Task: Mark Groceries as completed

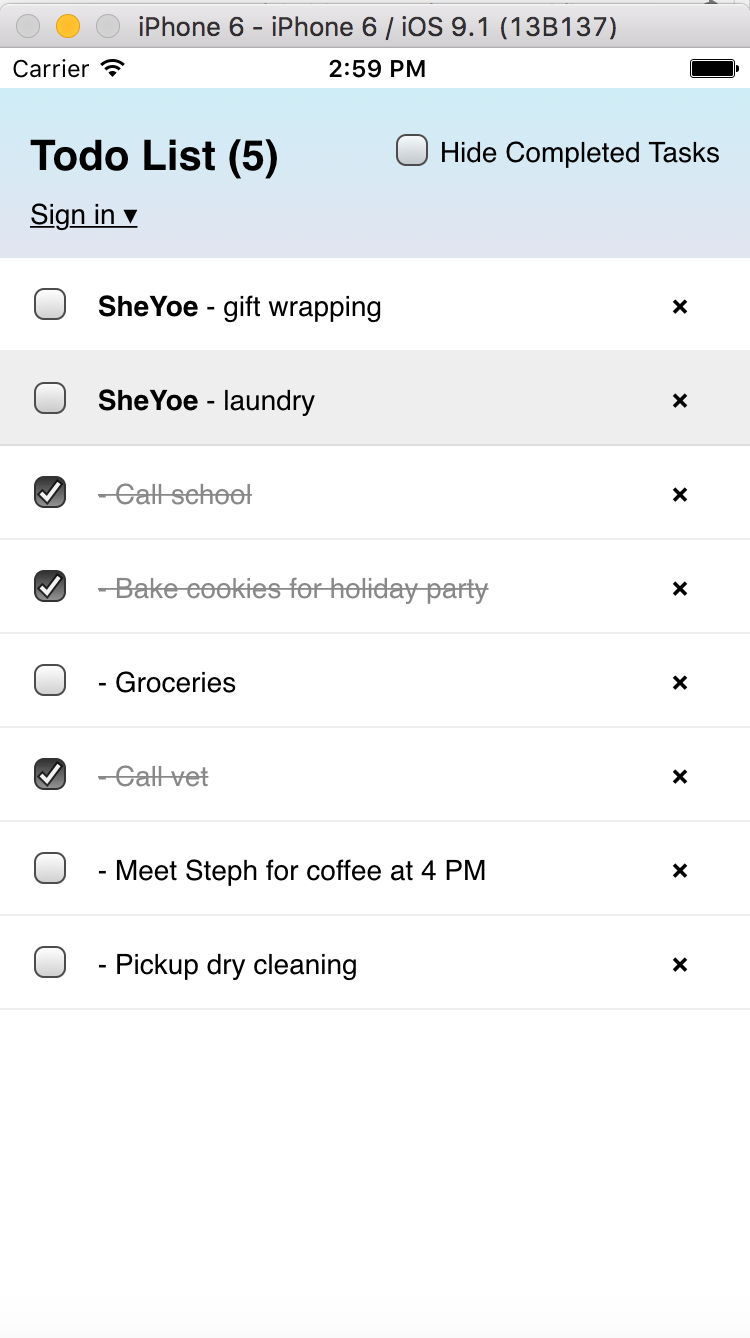Action: click(50, 680)
